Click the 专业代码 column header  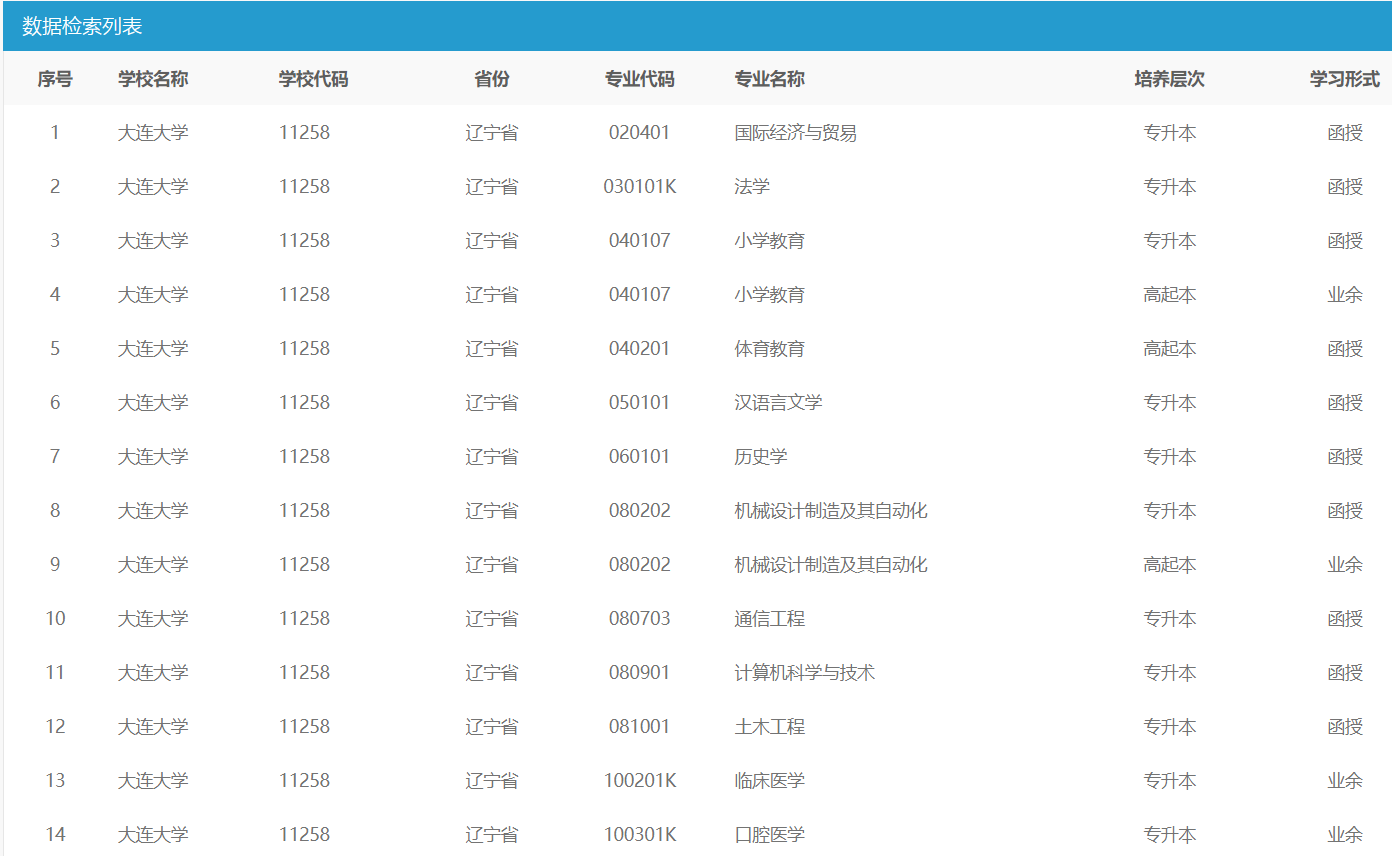coord(640,79)
